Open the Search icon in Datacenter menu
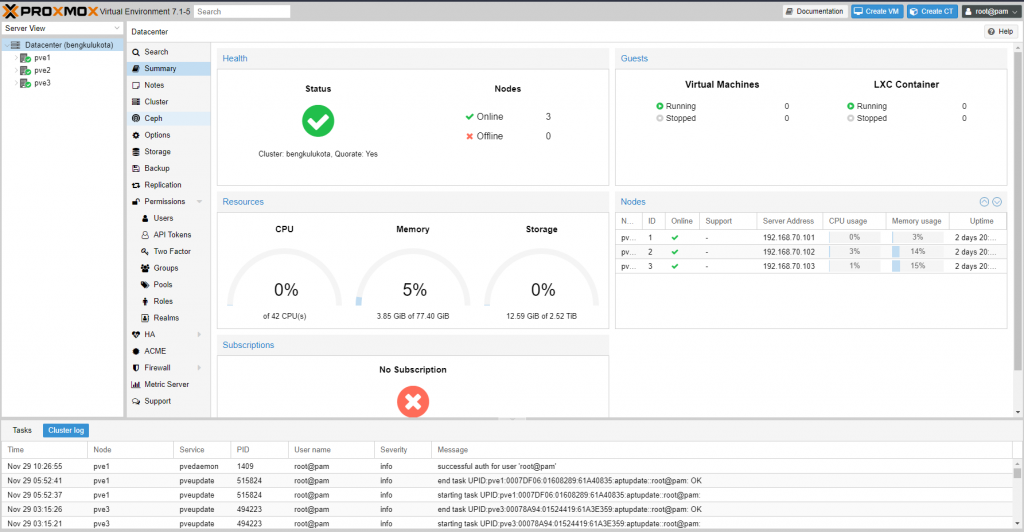This screenshot has width=1024, height=532. tap(136, 52)
